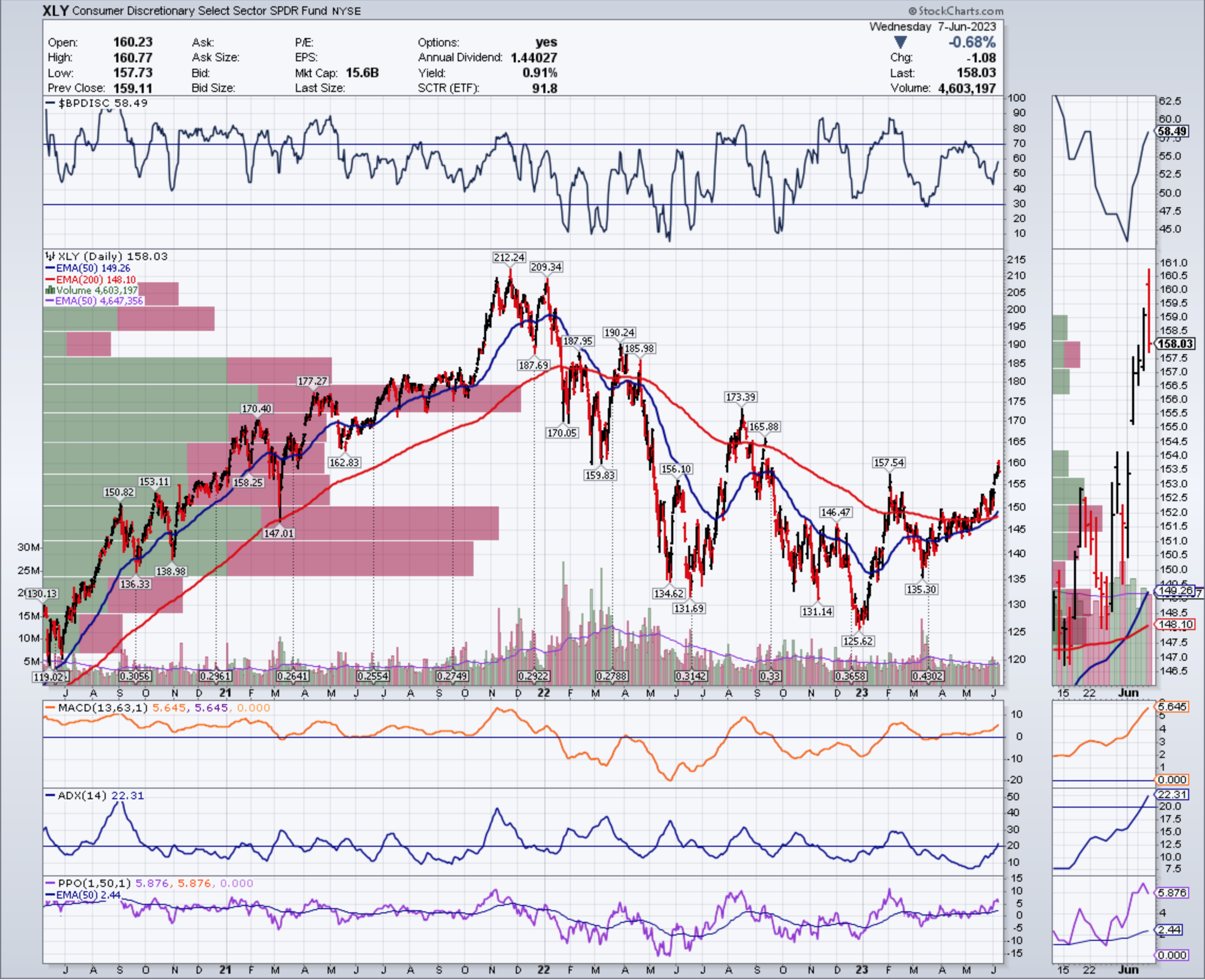1205x980 pixels.
Task: Click the Last price 158.03 in header
Action: 976,73
